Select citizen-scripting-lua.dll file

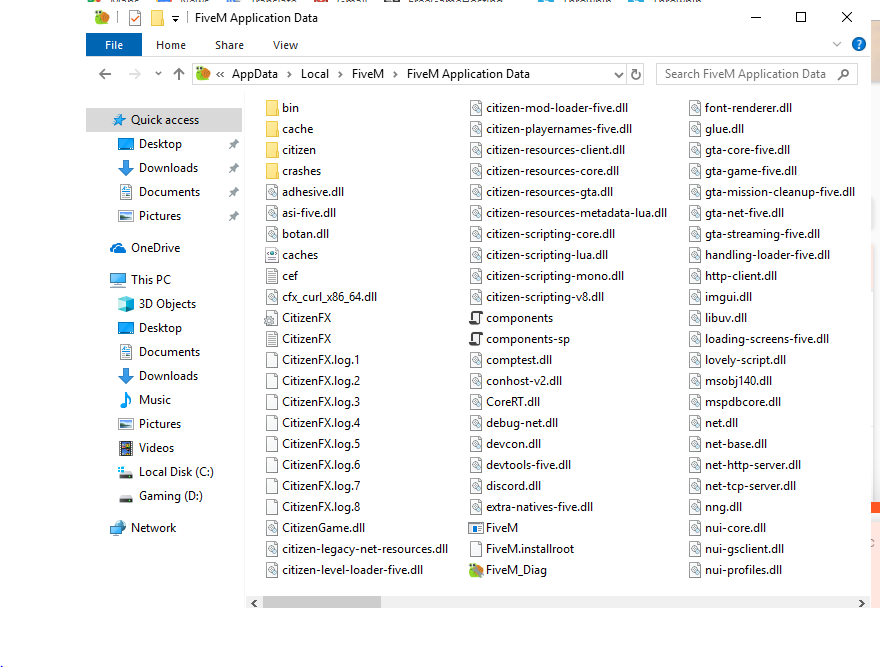click(539, 255)
